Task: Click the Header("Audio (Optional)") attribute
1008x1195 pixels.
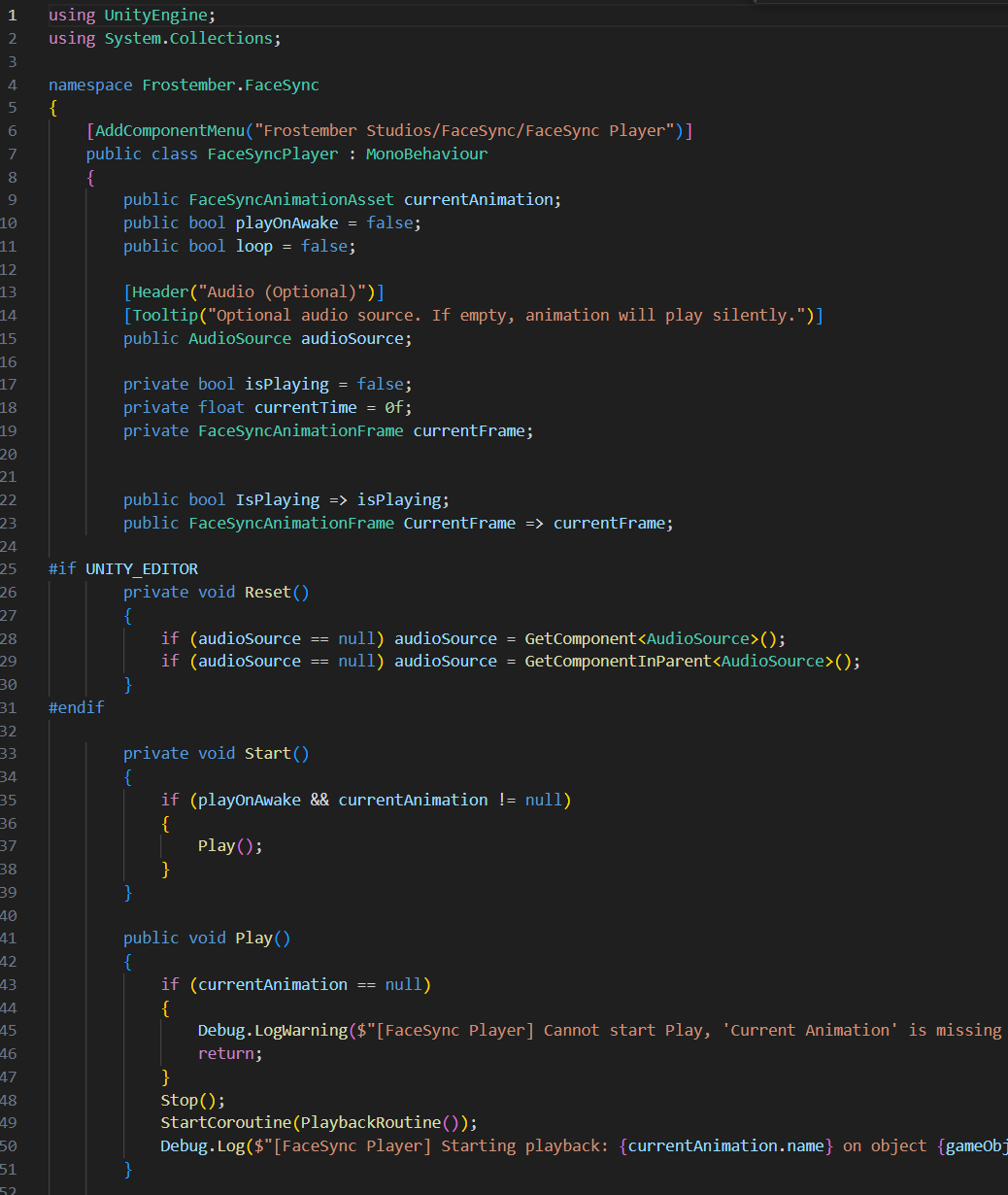Action: tap(253, 291)
